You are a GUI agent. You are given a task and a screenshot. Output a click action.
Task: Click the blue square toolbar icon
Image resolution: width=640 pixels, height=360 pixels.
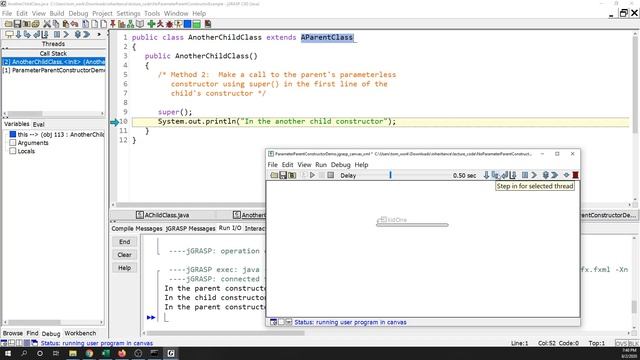pos(187,24)
